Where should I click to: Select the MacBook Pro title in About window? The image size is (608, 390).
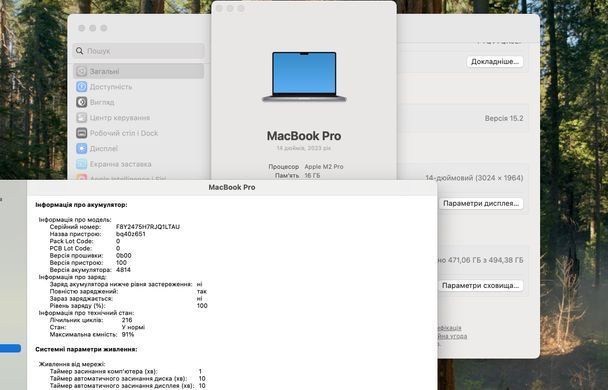click(x=304, y=136)
